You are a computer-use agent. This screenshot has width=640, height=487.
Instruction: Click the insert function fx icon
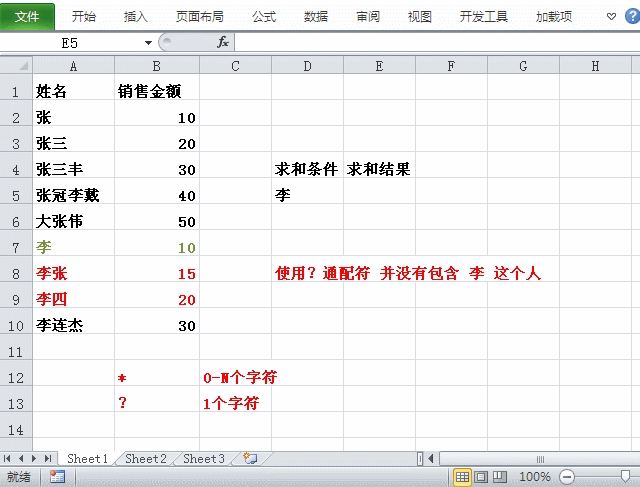[x=223, y=42]
